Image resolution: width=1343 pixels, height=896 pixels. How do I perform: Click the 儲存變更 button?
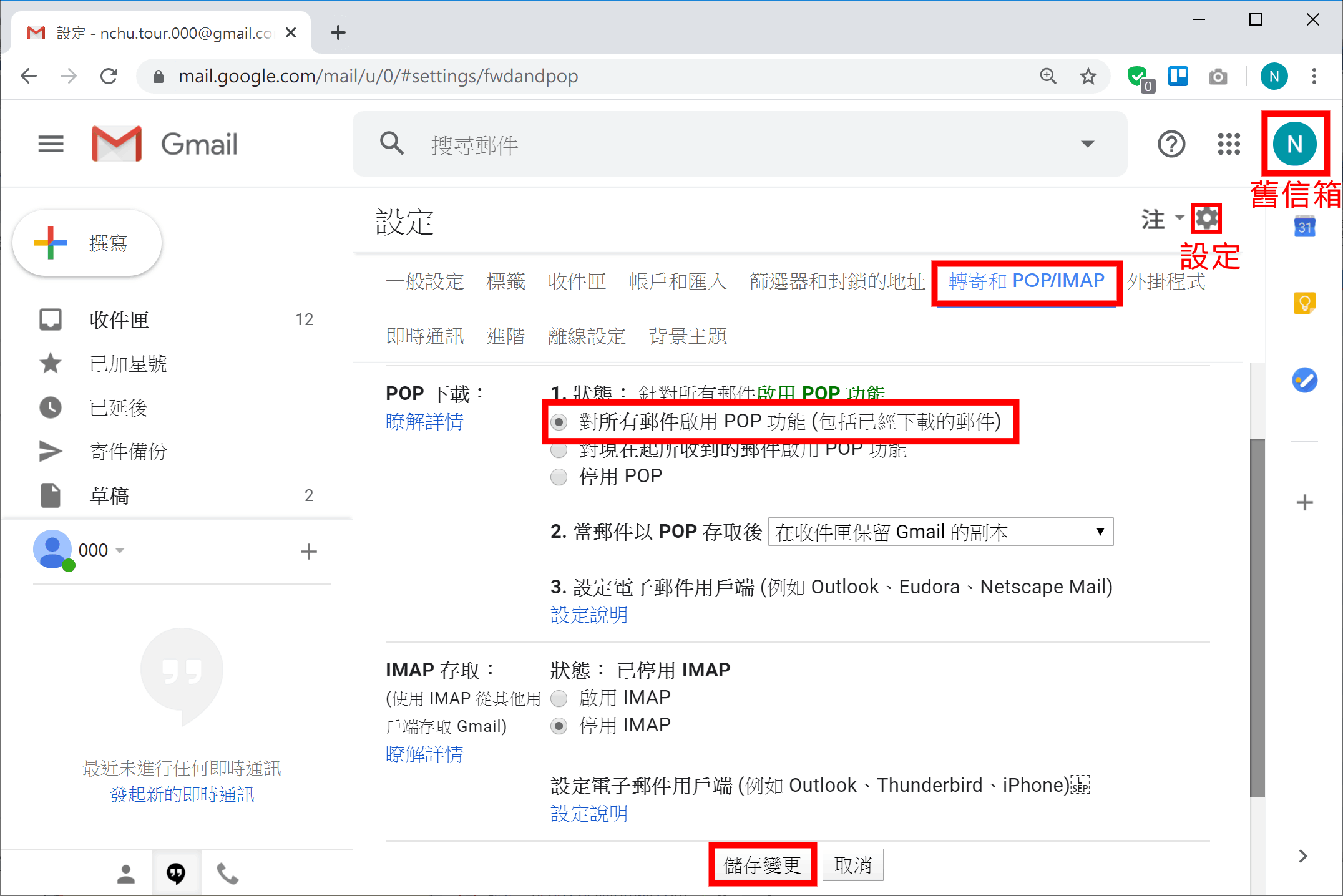coord(762,865)
